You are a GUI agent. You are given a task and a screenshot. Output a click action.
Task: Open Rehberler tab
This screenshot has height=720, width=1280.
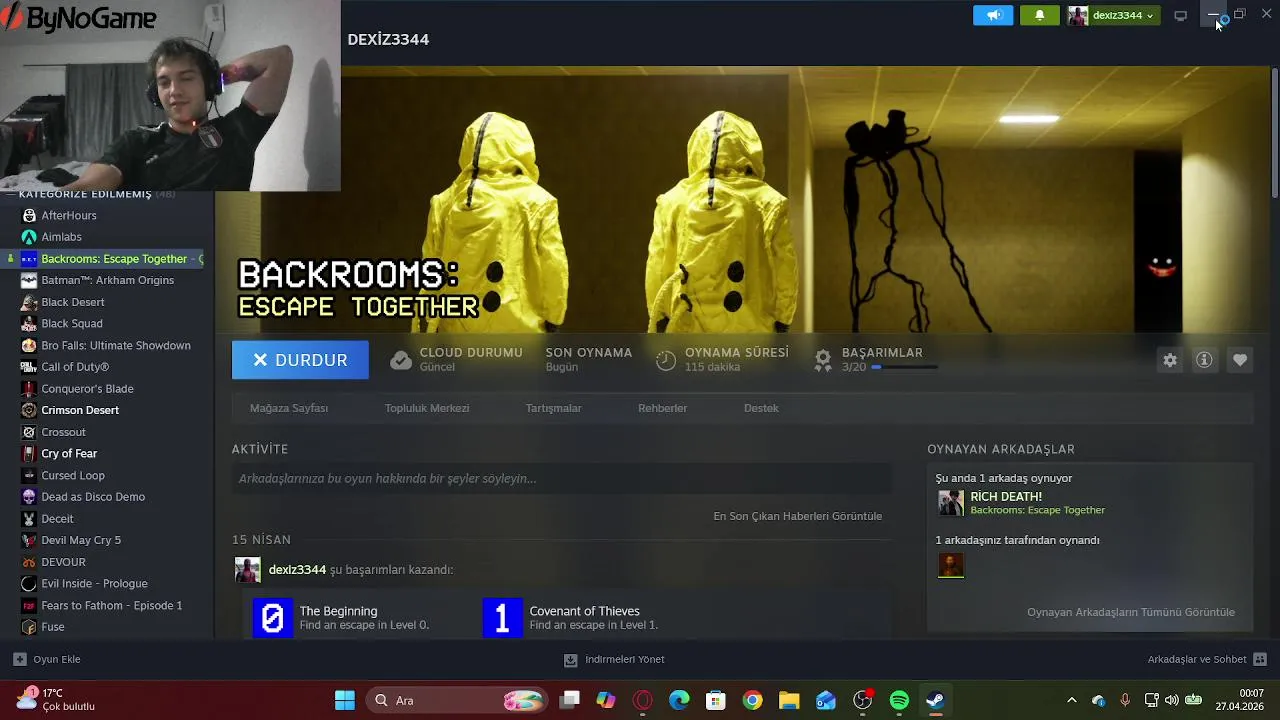pyautogui.click(x=662, y=408)
